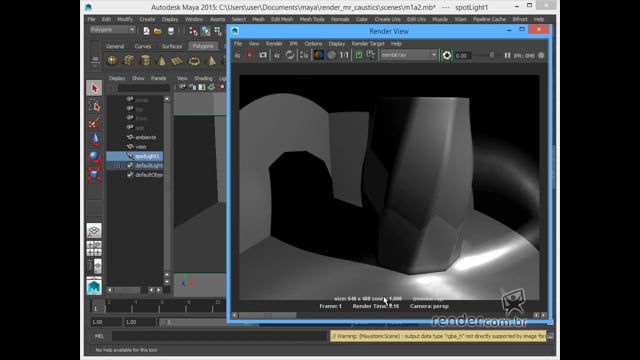This screenshot has width=640, height=360.
Task: Pause IPR tuning with pause button
Action: click(x=507, y=55)
